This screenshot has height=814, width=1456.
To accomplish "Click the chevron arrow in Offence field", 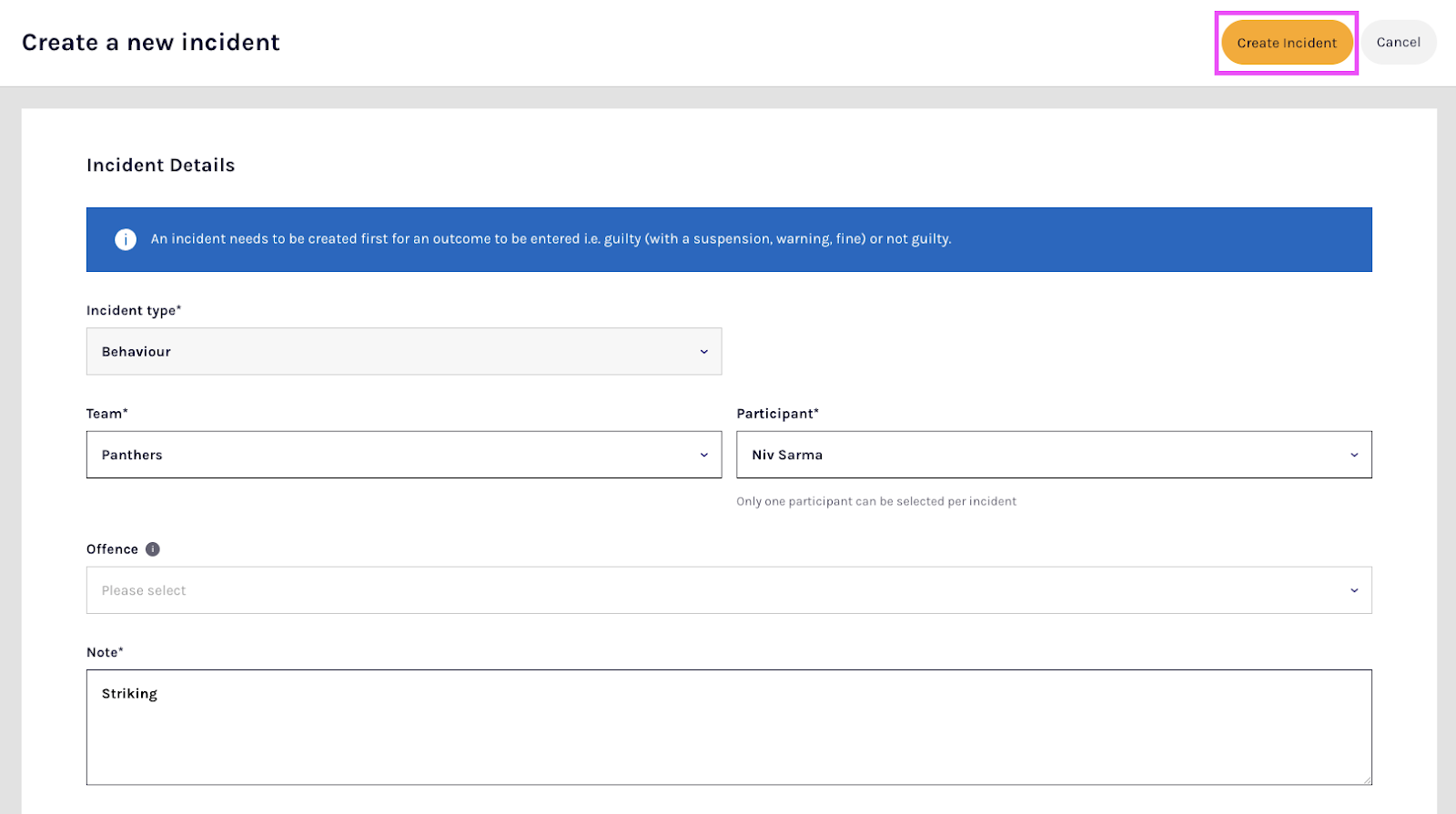I will (1354, 590).
